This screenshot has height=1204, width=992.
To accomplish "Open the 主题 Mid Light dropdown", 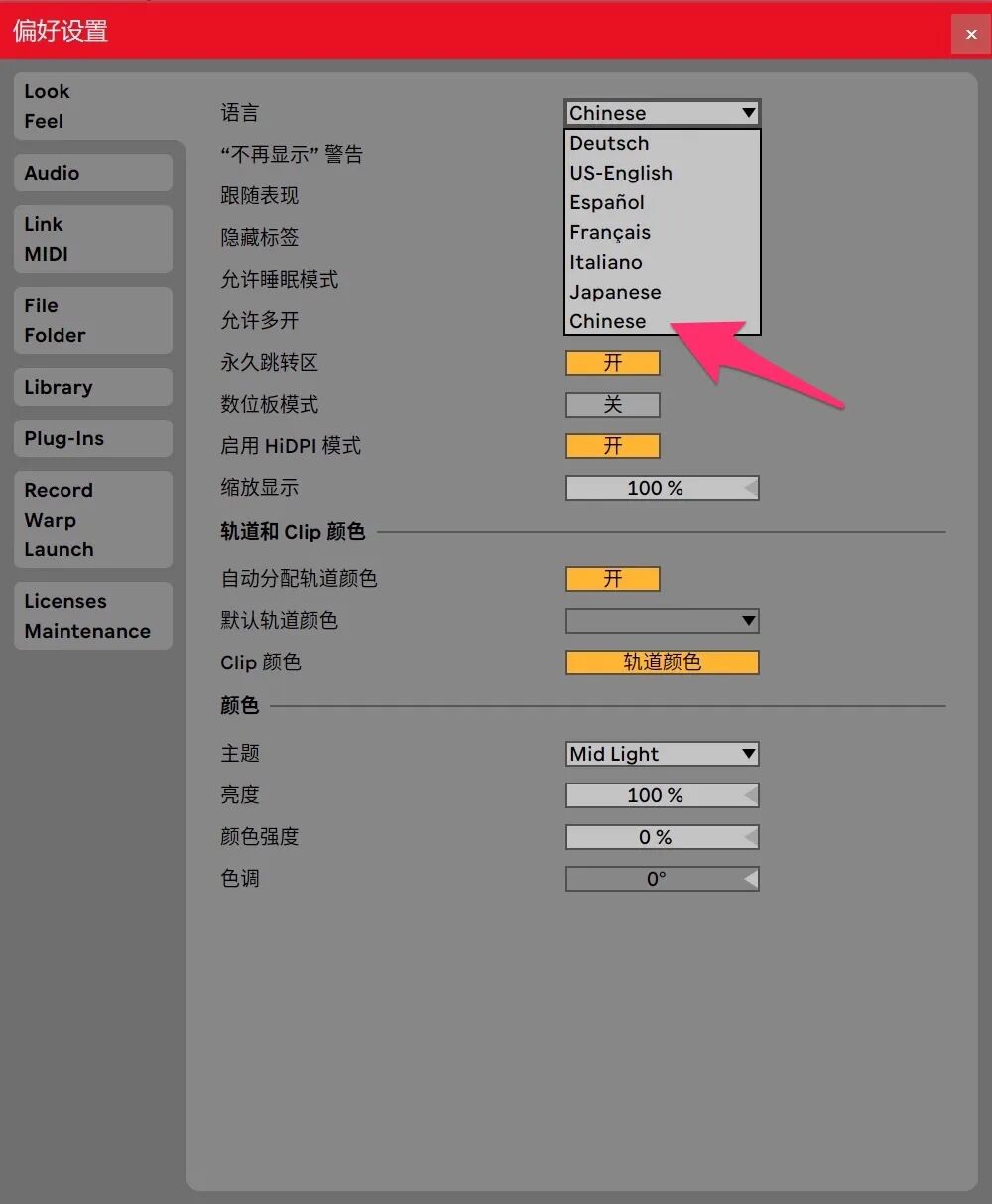I will coord(663,754).
